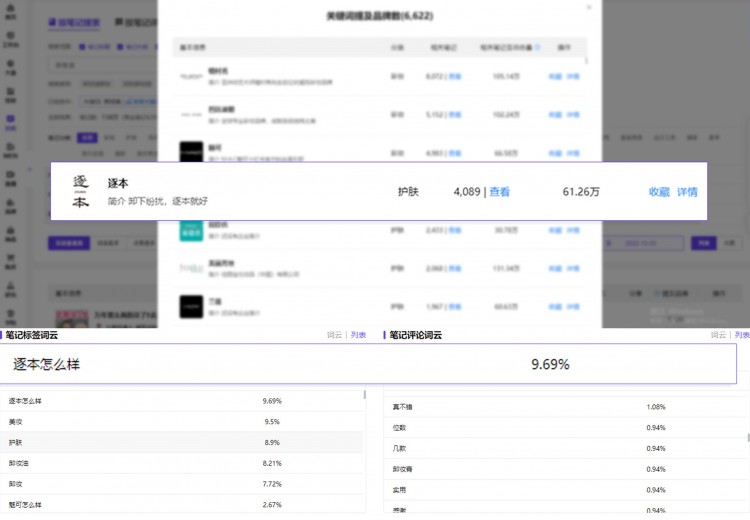Close the brand list dialog

point(588,7)
